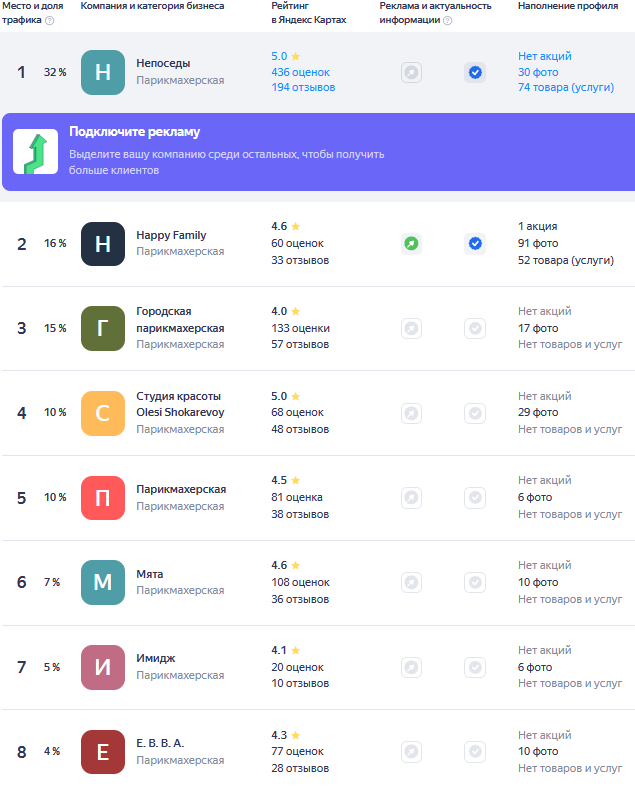The height and width of the screenshot is (795, 635).
Task: Click the grey verification badge for Студия красоты
Action: [475, 413]
